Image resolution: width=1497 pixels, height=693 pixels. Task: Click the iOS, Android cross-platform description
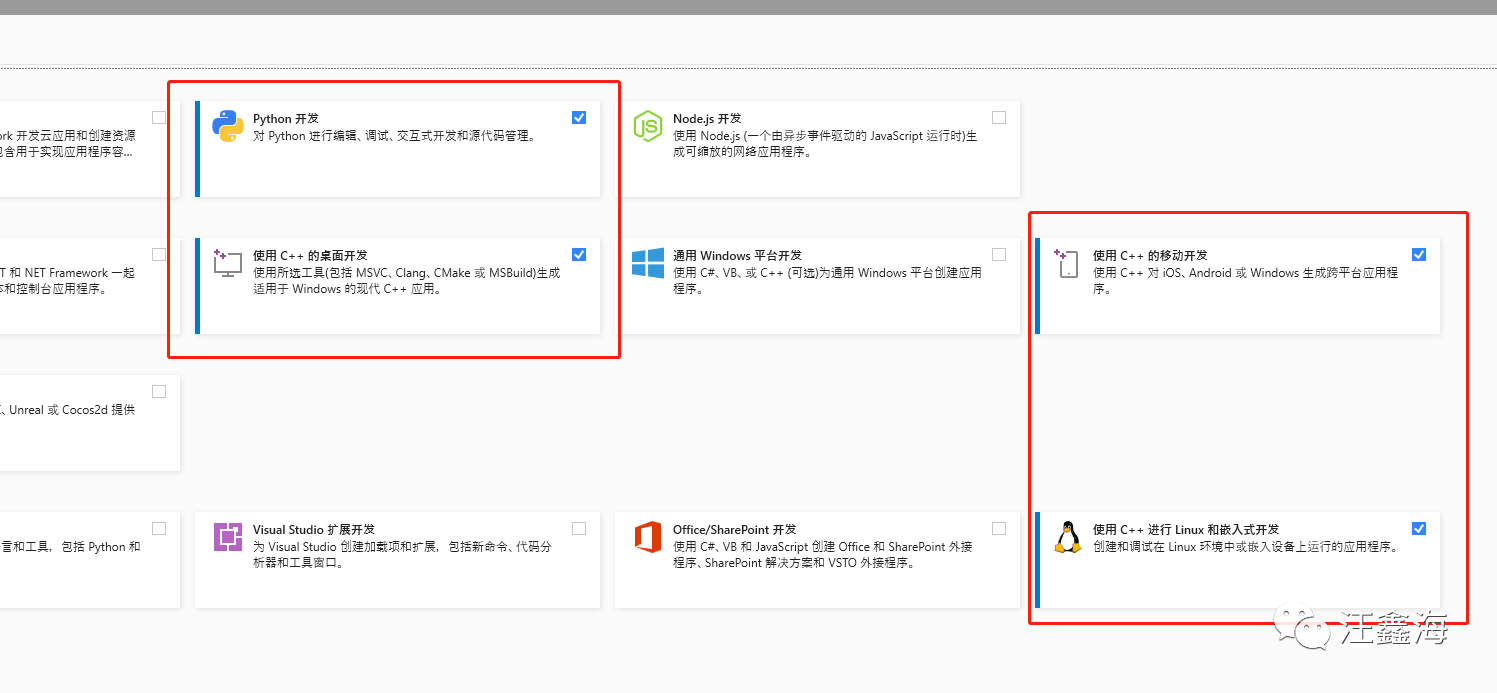(x=1245, y=281)
